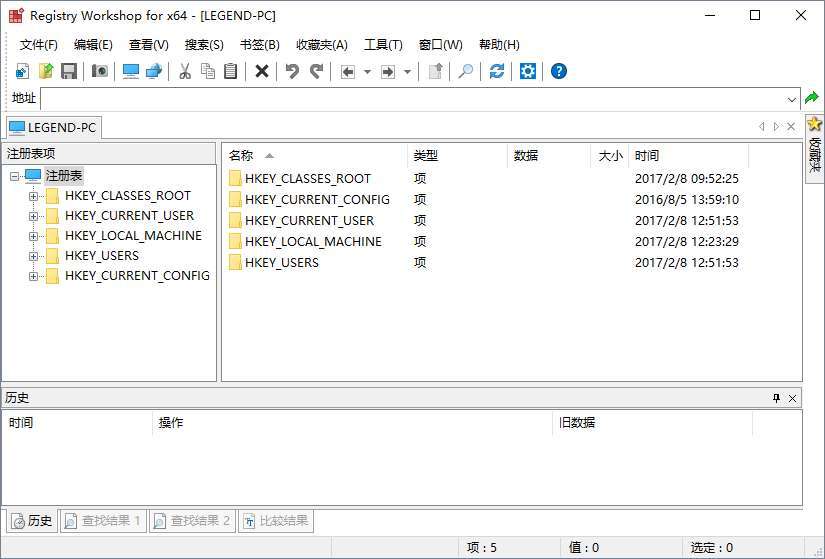Click the back navigation arrow icon

pos(348,72)
